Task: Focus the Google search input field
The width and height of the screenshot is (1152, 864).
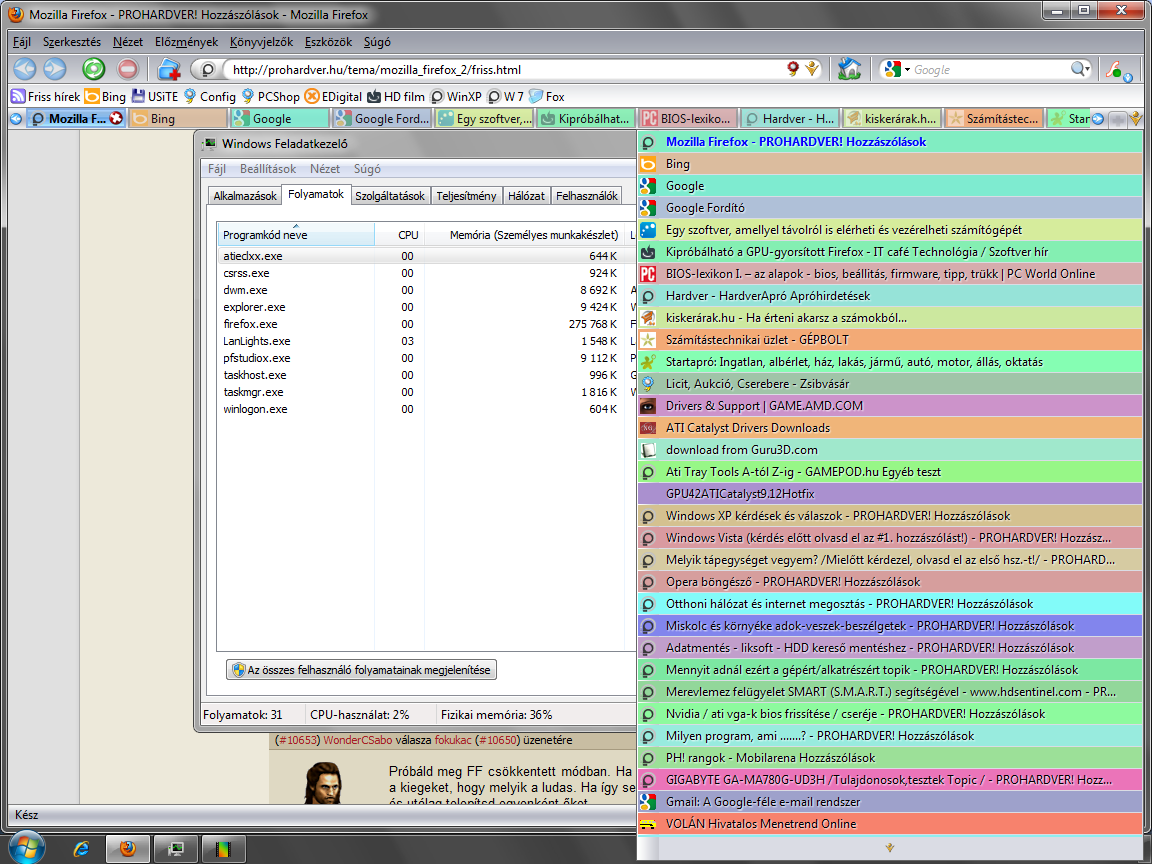Action: pyautogui.click(x=990, y=70)
